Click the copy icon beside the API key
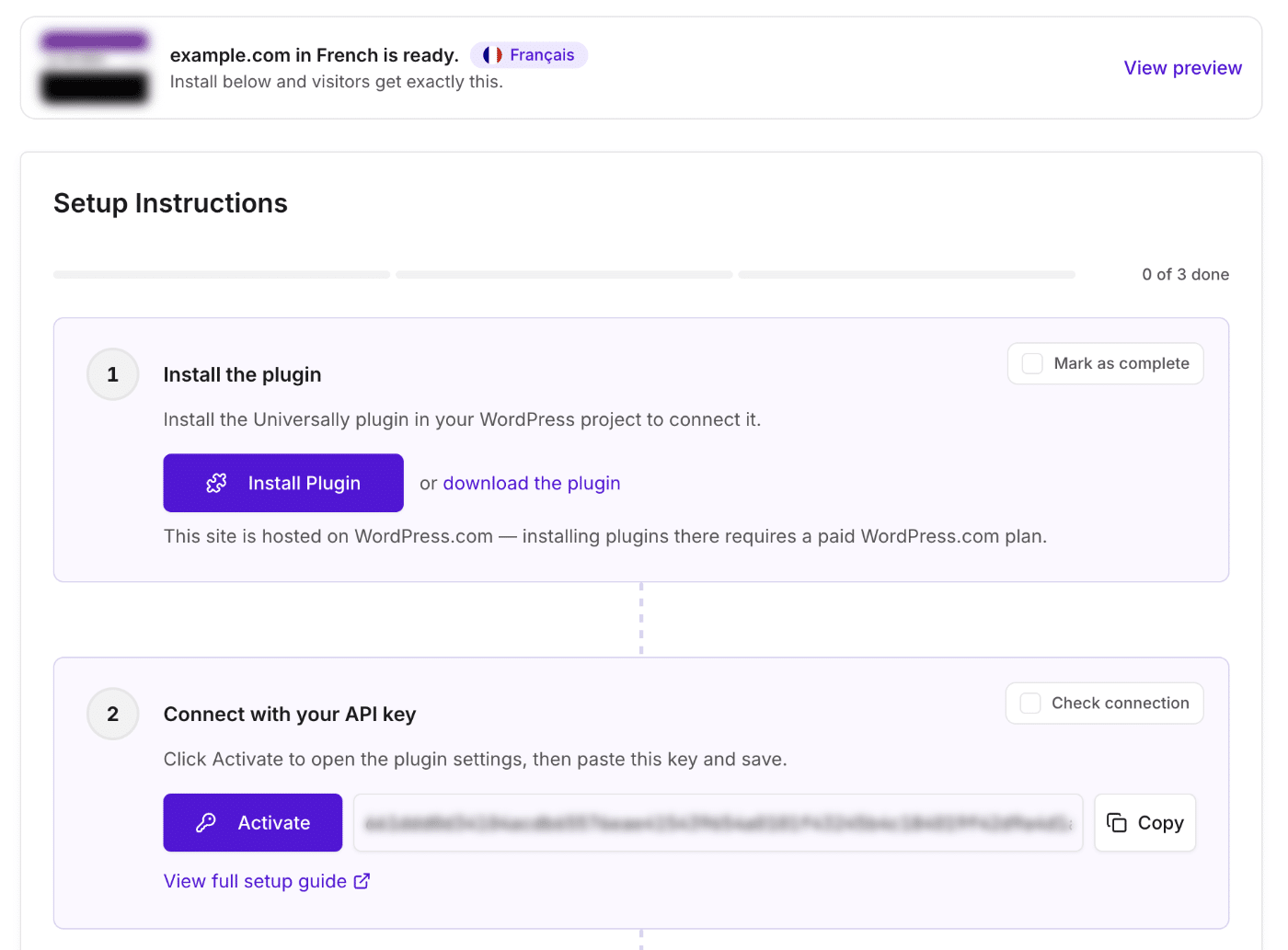This screenshot has height=950, width=1288. coord(1117,822)
